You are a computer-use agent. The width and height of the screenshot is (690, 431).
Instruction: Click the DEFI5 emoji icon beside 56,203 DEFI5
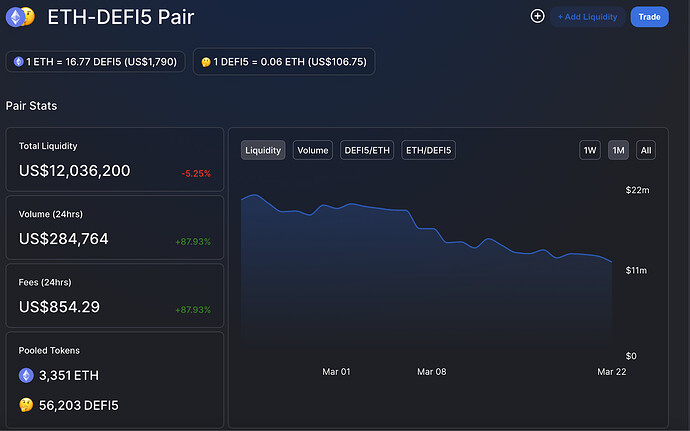click(26, 405)
